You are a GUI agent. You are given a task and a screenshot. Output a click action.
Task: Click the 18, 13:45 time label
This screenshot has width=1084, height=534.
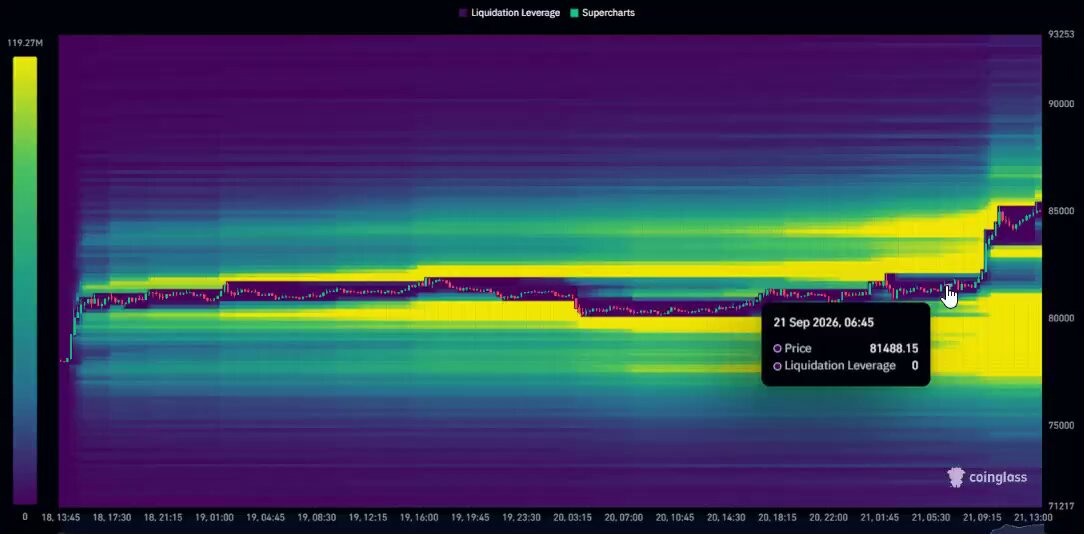(61, 517)
